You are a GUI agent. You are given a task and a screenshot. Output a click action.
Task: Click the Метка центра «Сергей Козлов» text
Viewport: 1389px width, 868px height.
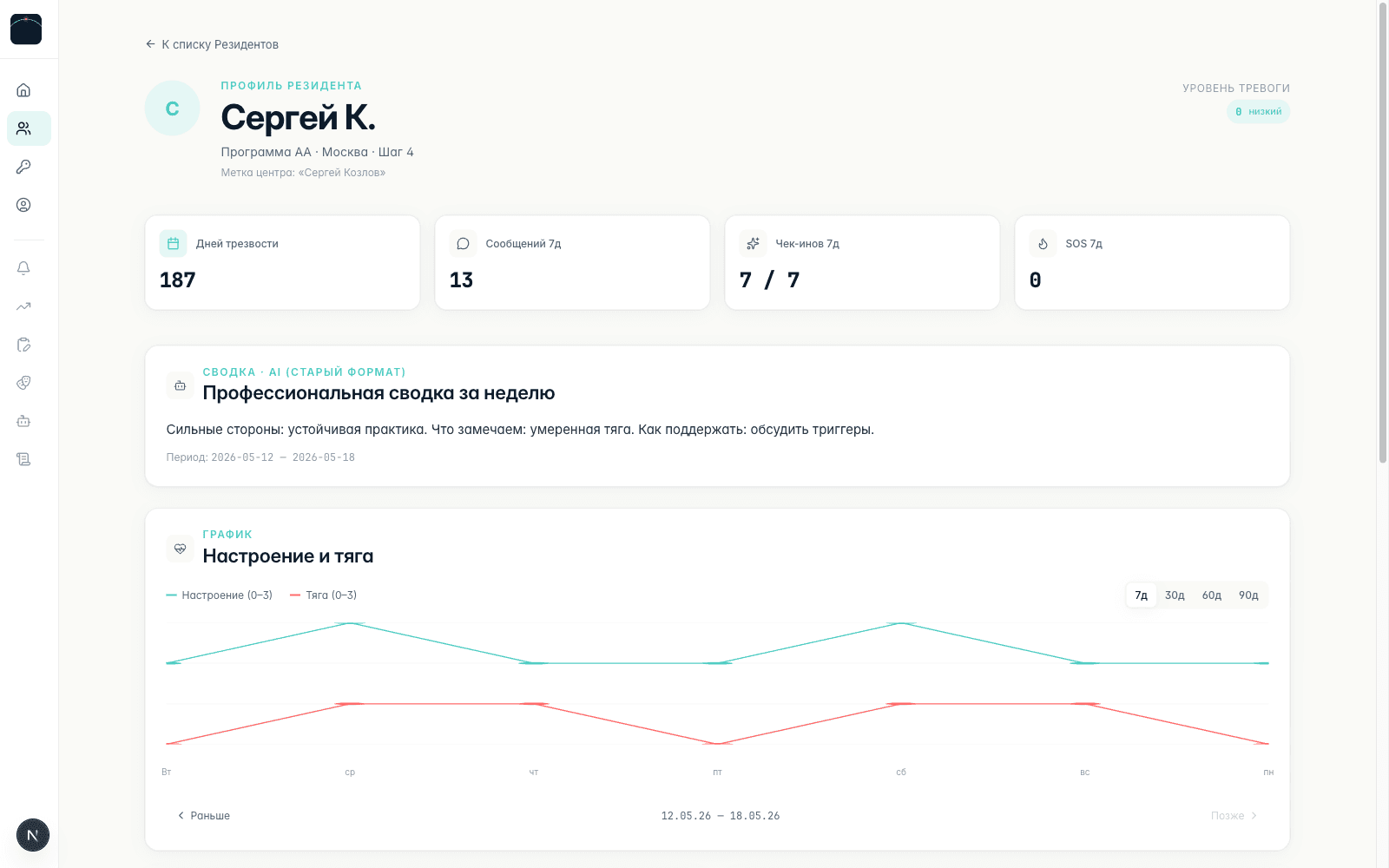[303, 173]
